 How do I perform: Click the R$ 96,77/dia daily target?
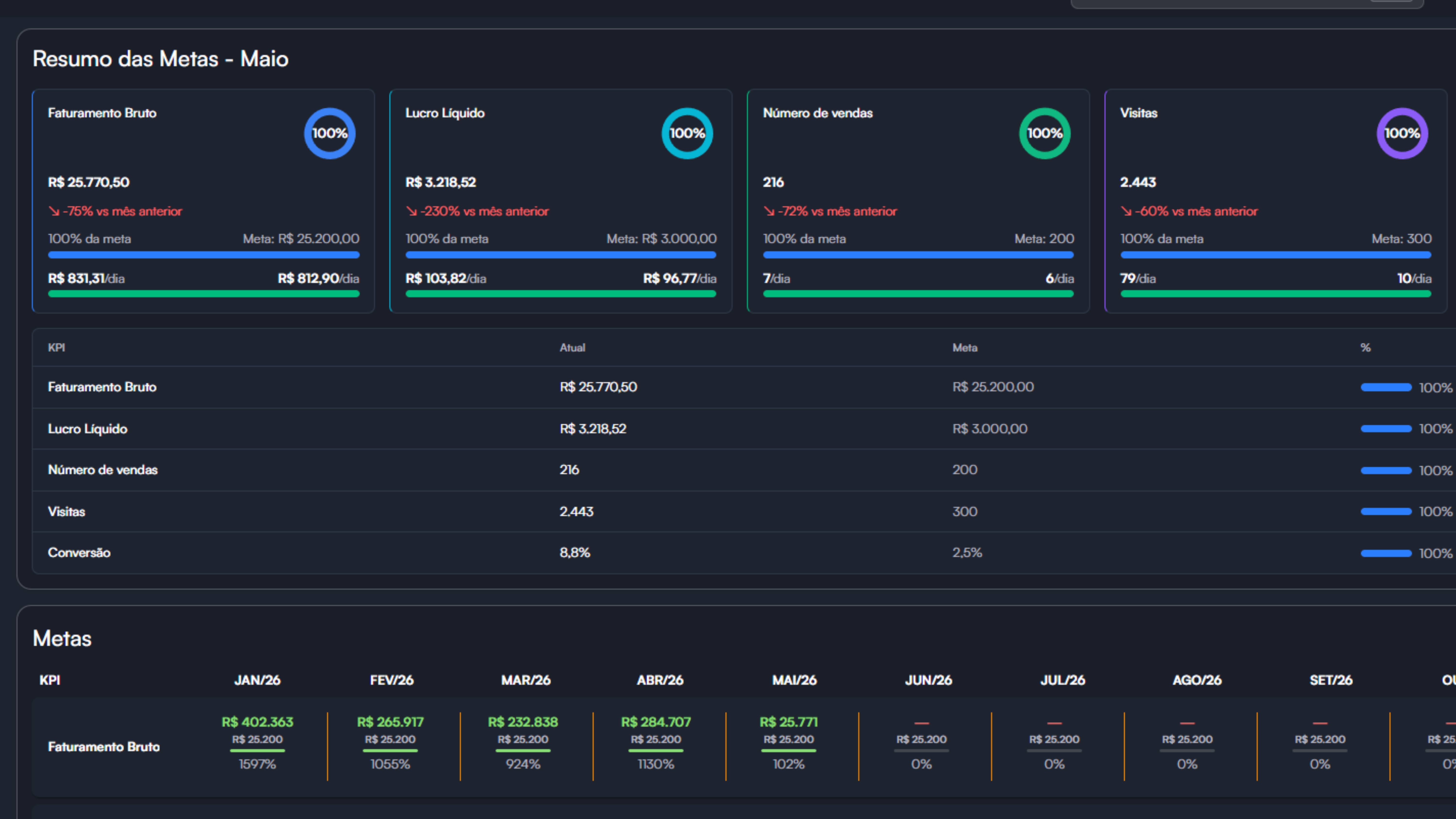coord(680,279)
